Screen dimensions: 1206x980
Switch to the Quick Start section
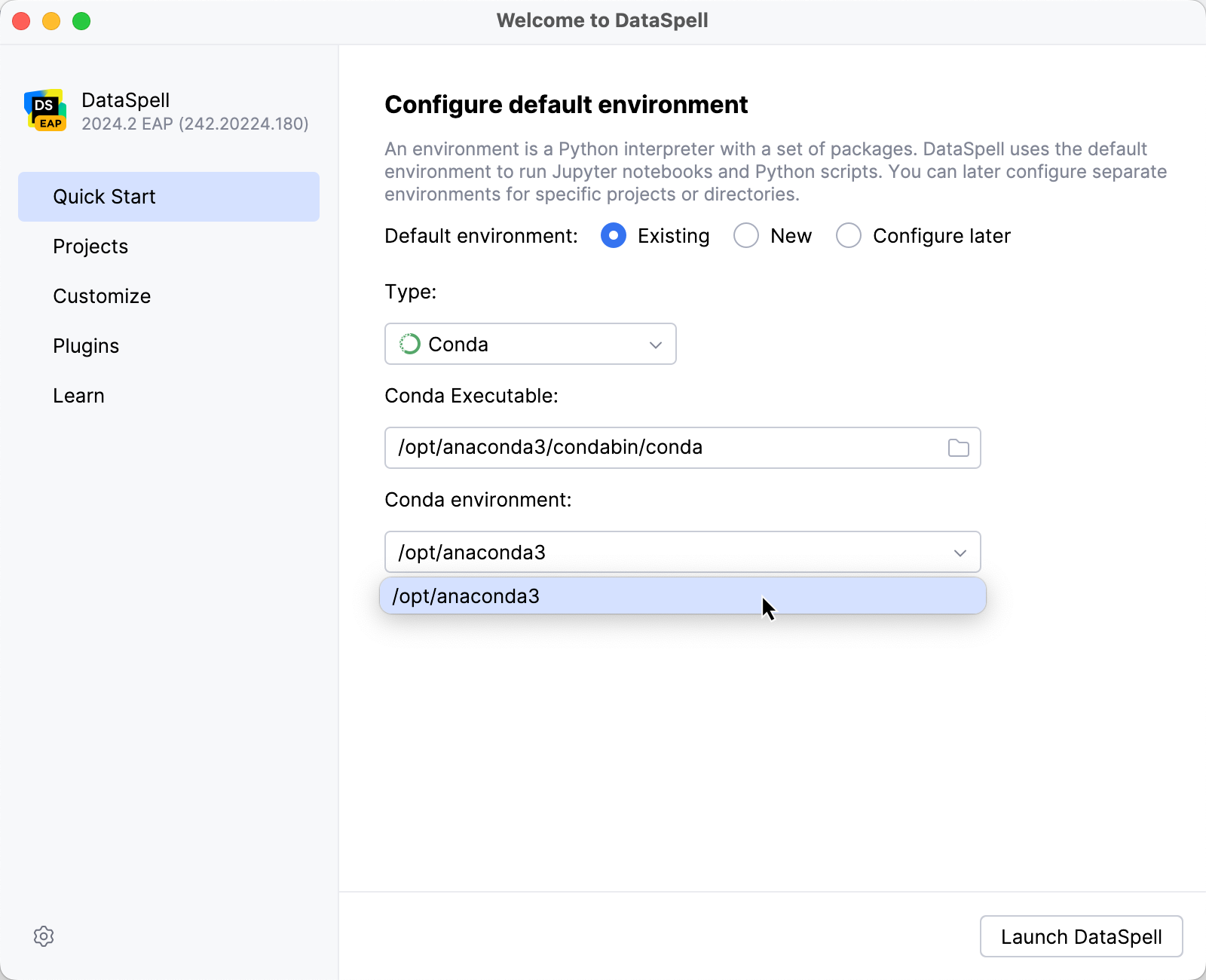tap(105, 196)
